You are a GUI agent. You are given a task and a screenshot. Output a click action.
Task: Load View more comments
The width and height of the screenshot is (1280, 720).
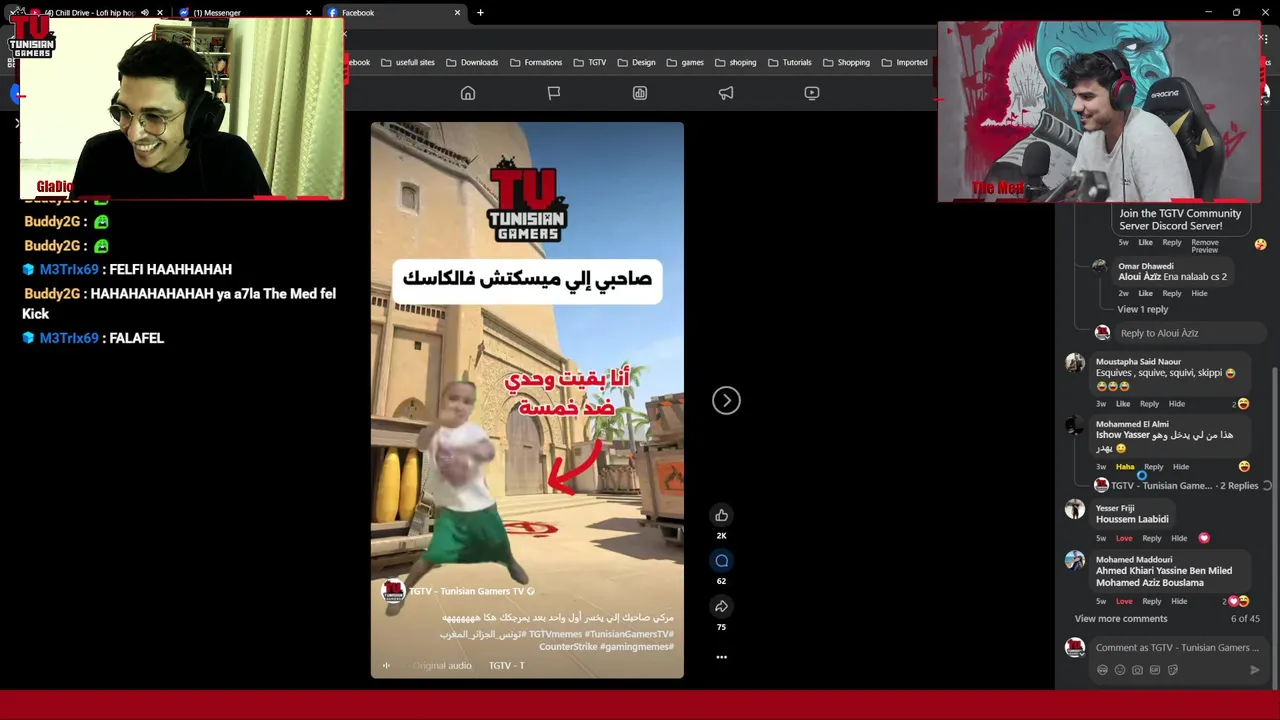pos(1121,619)
